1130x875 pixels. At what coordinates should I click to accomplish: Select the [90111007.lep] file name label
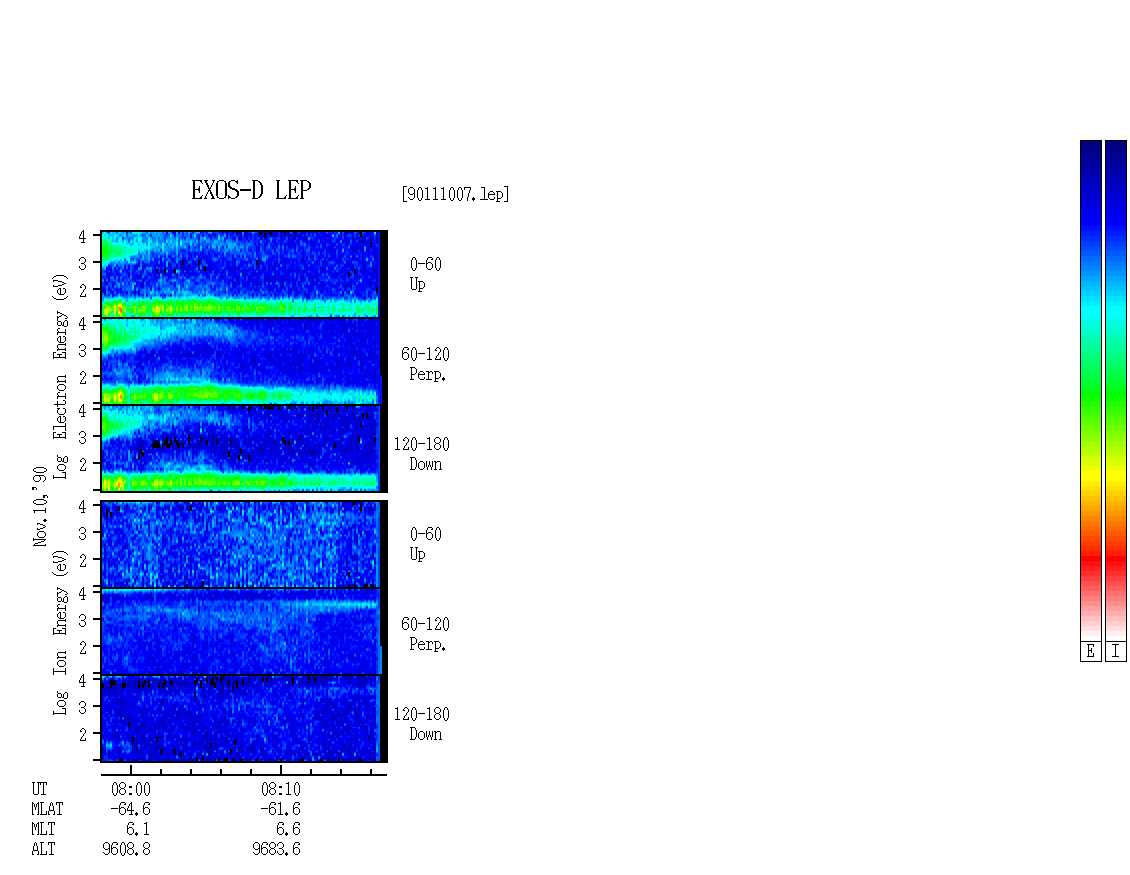click(455, 194)
